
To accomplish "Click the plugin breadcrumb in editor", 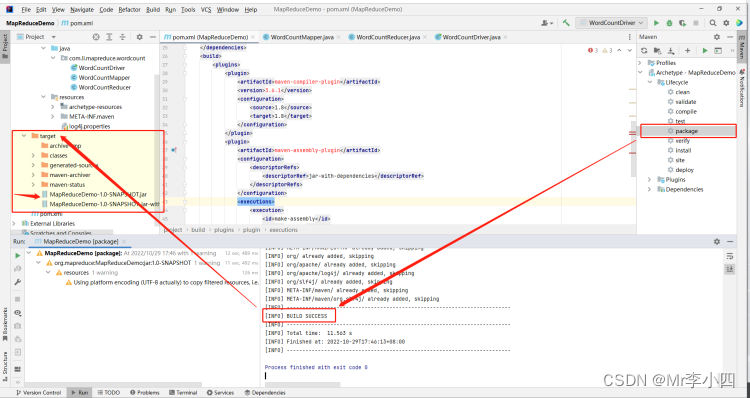I will click(251, 230).
